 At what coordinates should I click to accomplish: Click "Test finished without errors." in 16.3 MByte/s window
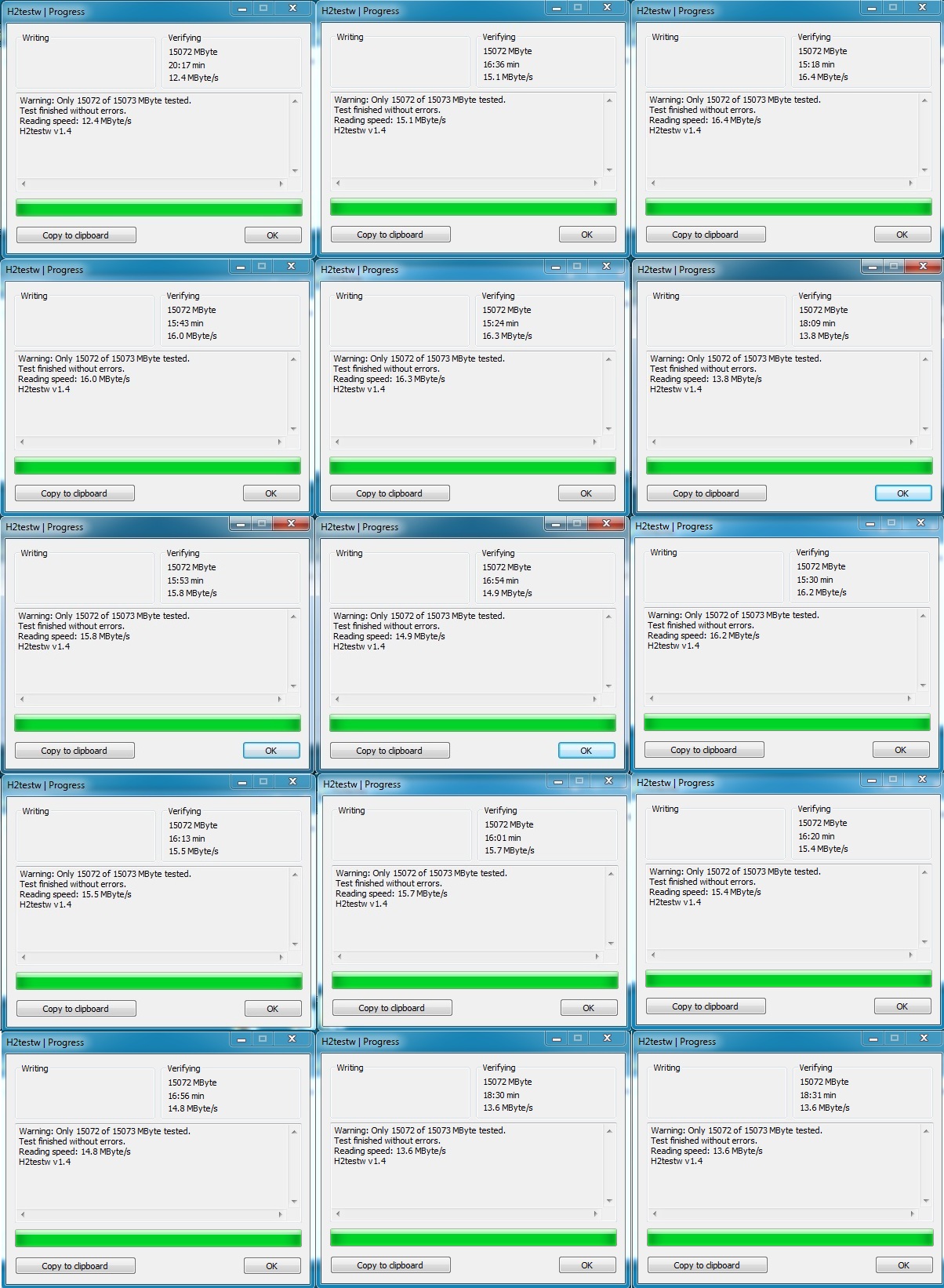[x=386, y=369]
